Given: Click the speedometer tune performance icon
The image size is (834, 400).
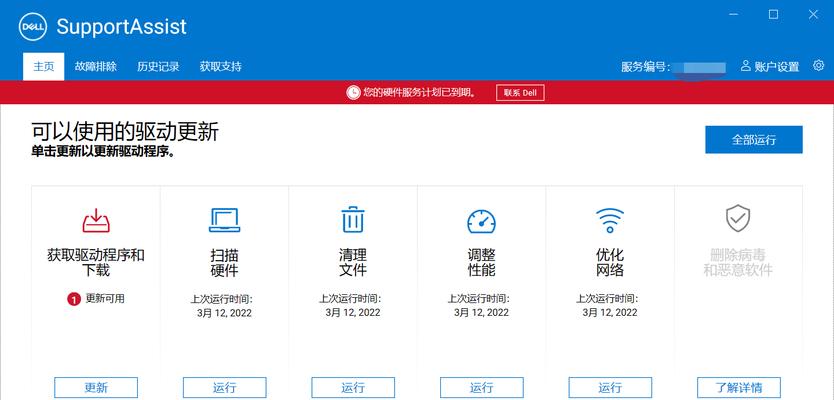Looking at the screenshot, I should [x=481, y=221].
